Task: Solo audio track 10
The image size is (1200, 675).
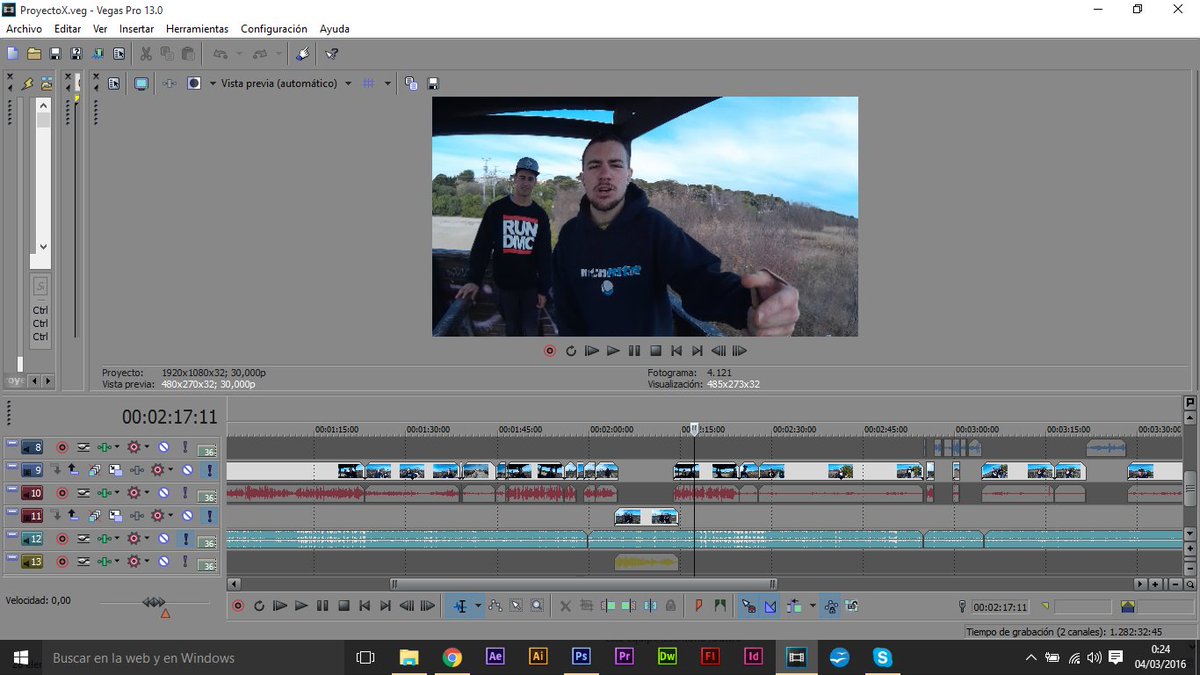Action: click(x=184, y=493)
